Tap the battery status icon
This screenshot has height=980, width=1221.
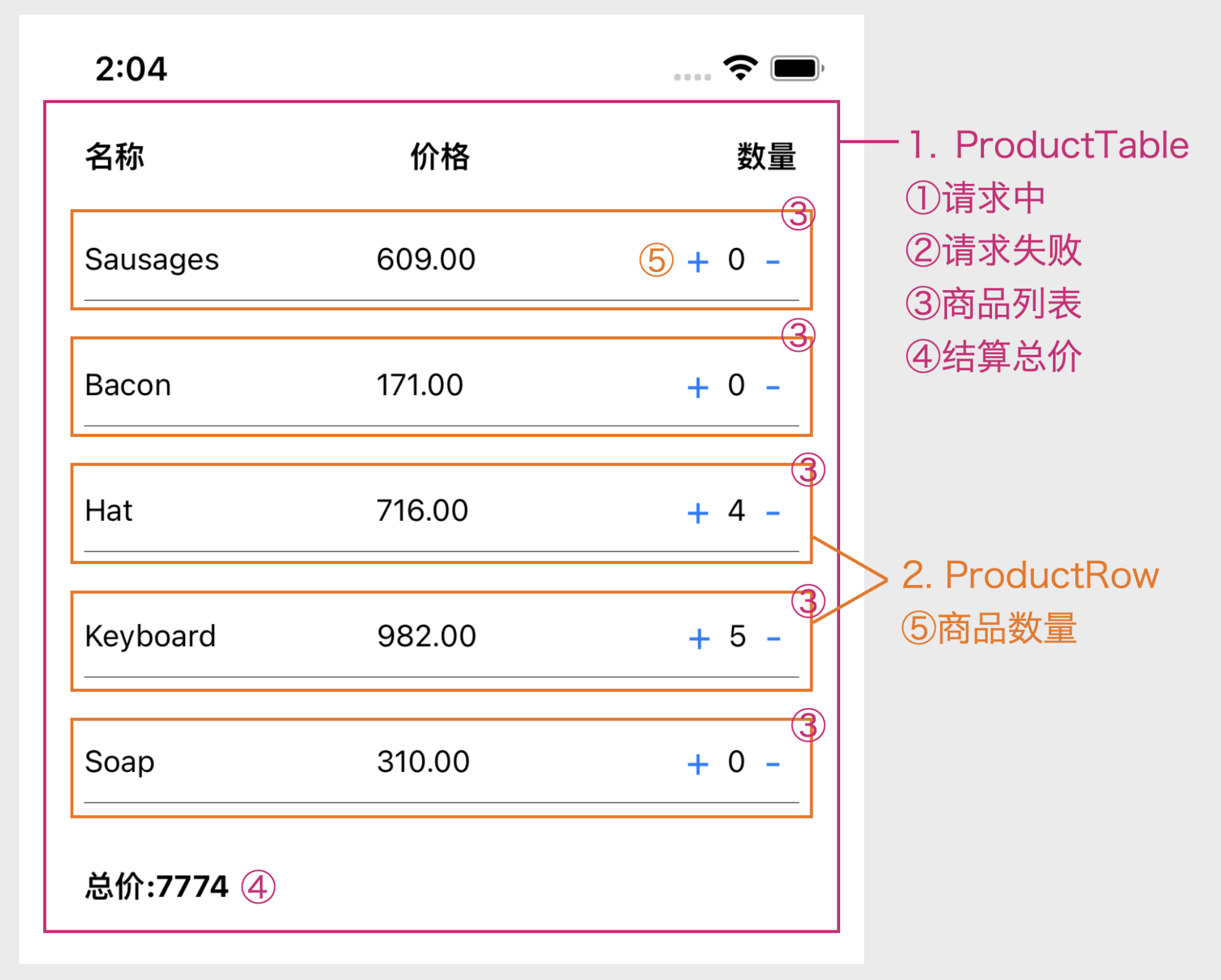(x=796, y=68)
